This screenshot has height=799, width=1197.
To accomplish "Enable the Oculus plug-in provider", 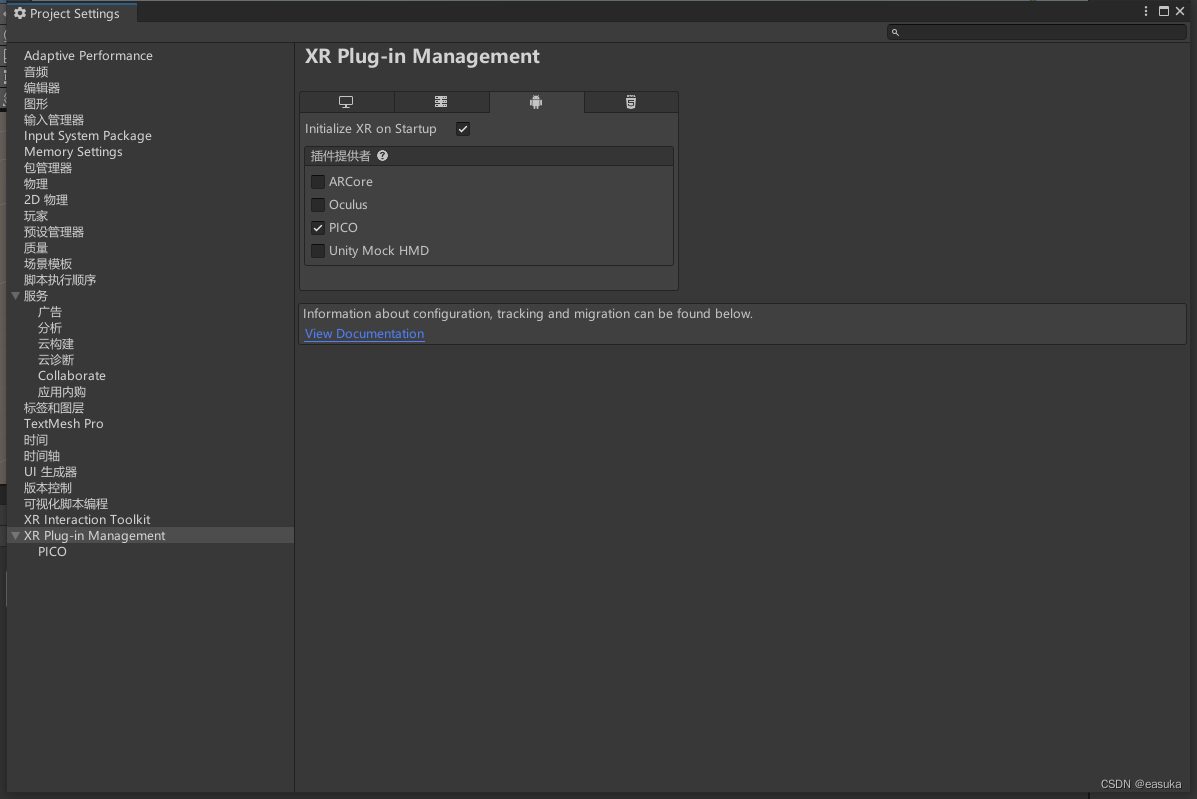I will tap(318, 205).
